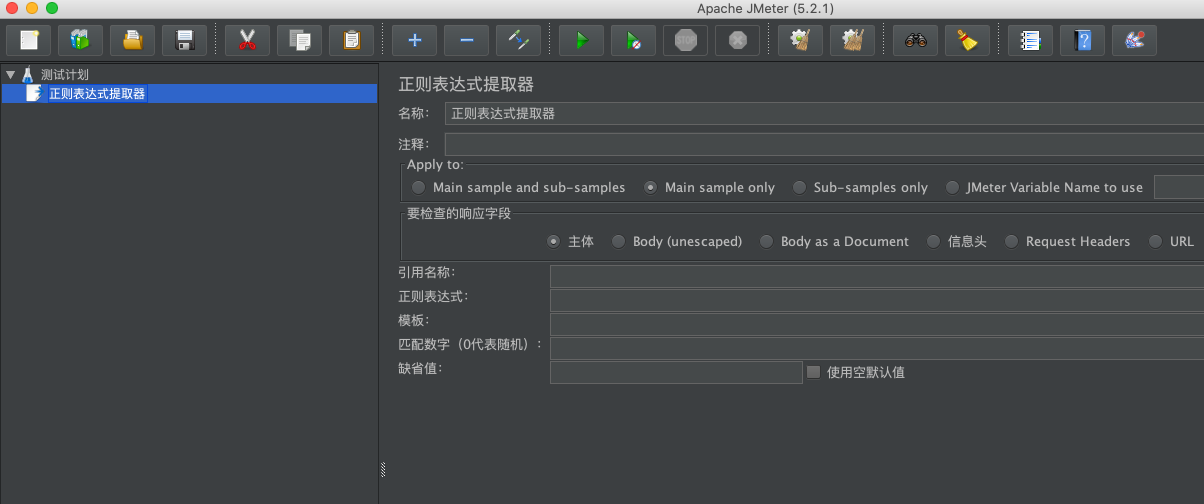
Task: Start test without pauses icon
Action: [633, 40]
